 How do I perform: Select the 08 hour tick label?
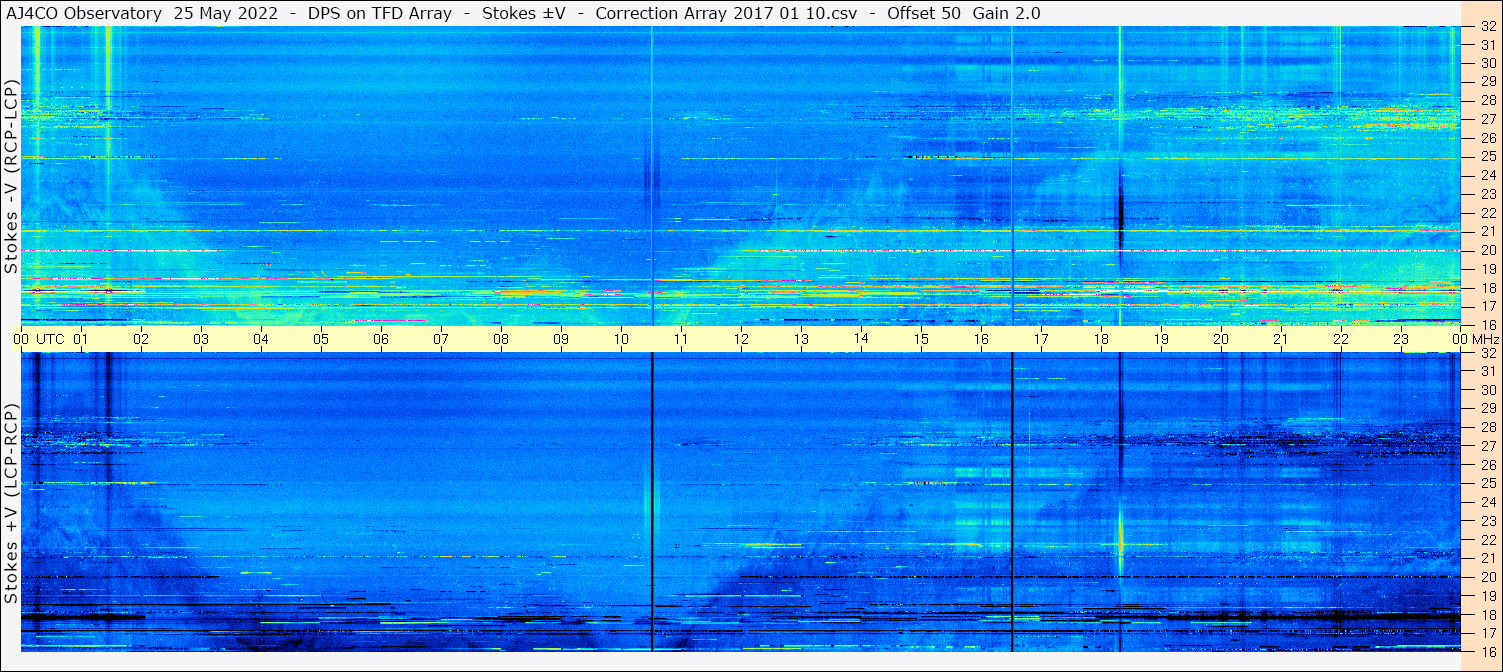[x=501, y=339]
